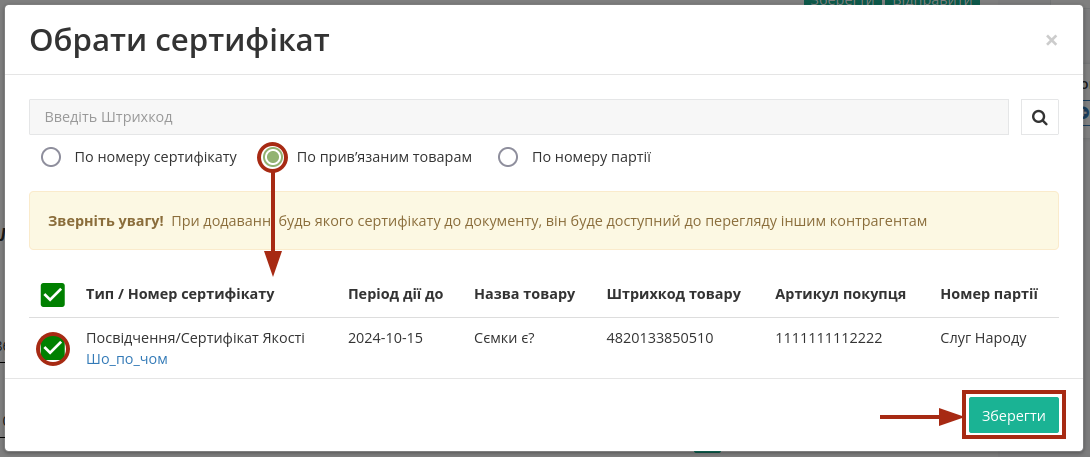The height and width of the screenshot is (457, 1090).
Task: Click the 'Посвідчення/Сертифікат Якості' type text
Action: [x=195, y=339]
